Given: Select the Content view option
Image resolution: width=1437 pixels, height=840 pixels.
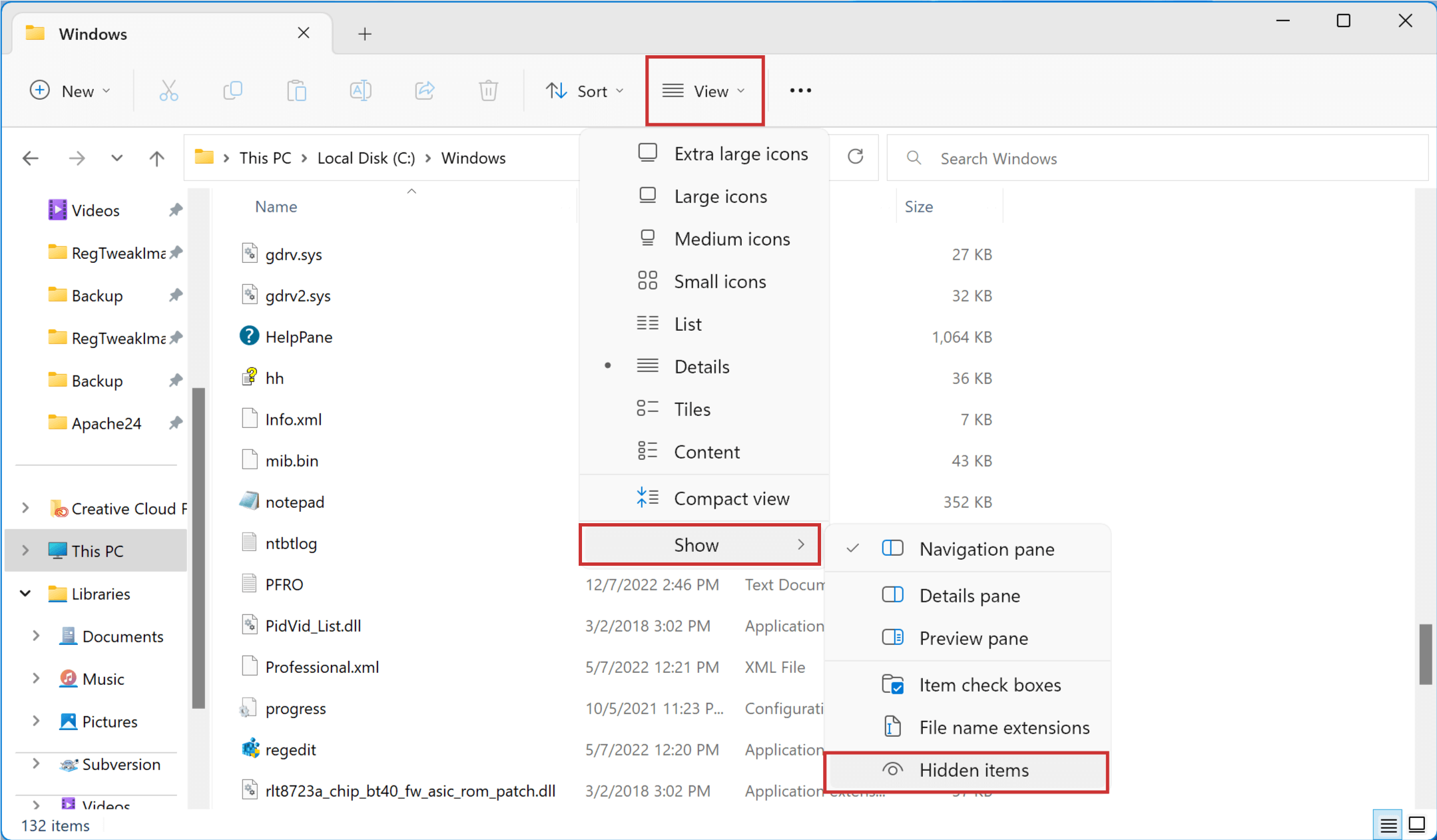Looking at the screenshot, I should coord(707,452).
